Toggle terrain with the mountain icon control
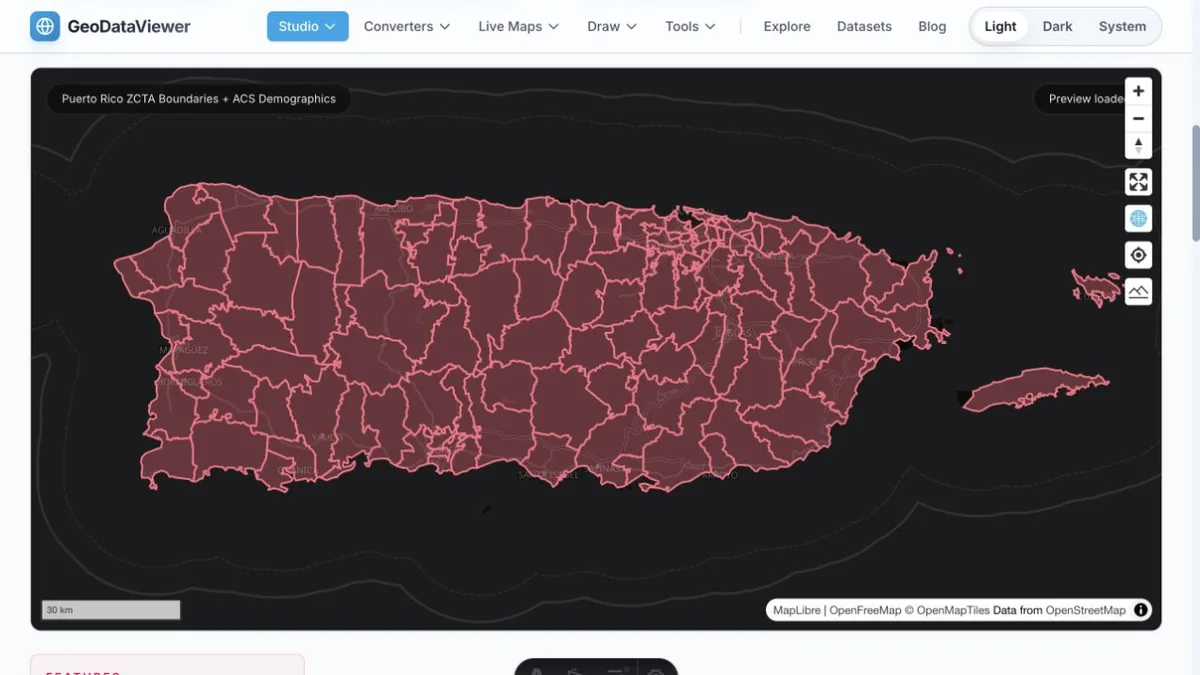The height and width of the screenshot is (675, 1200). click(1138, 292)
